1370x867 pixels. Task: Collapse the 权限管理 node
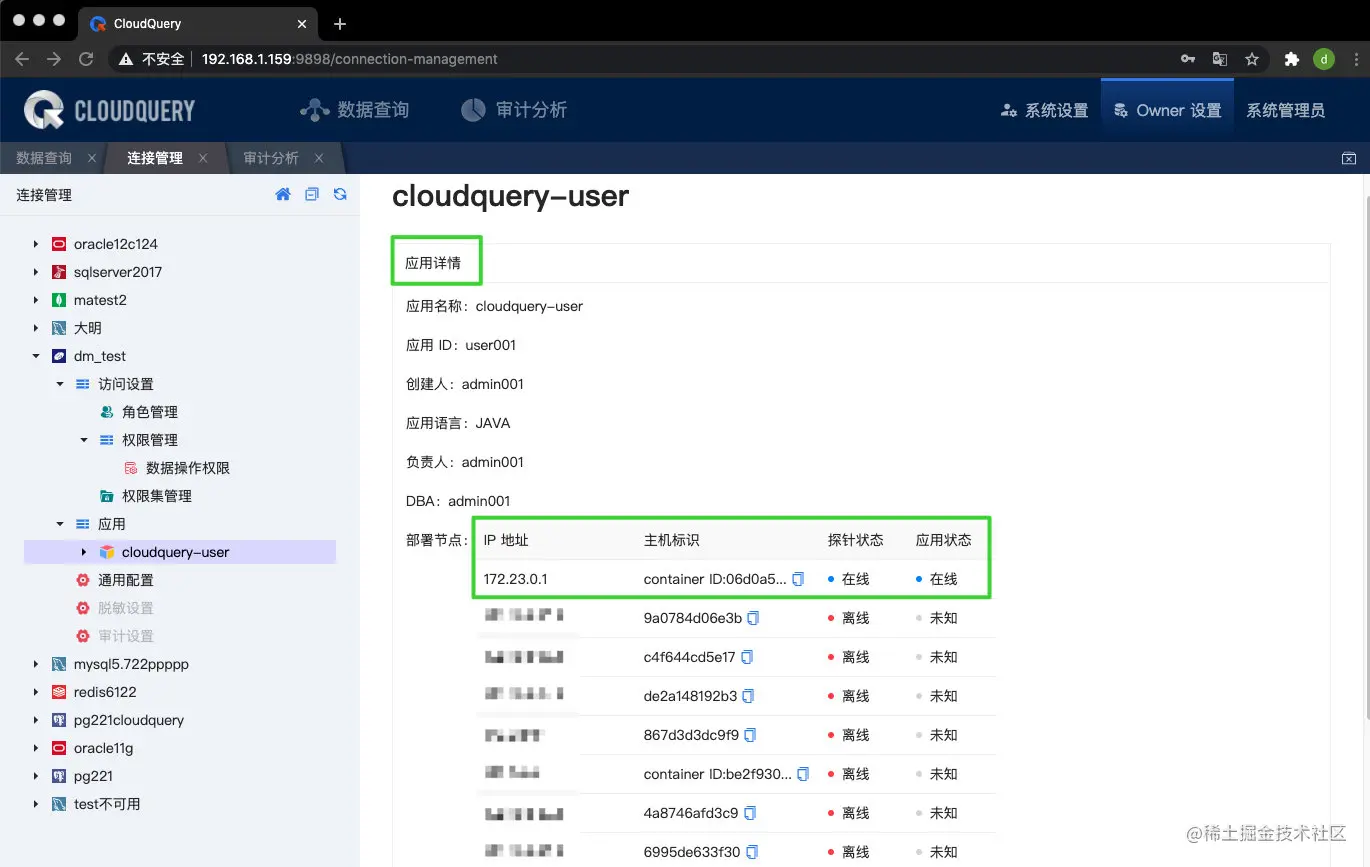point(84,440)
